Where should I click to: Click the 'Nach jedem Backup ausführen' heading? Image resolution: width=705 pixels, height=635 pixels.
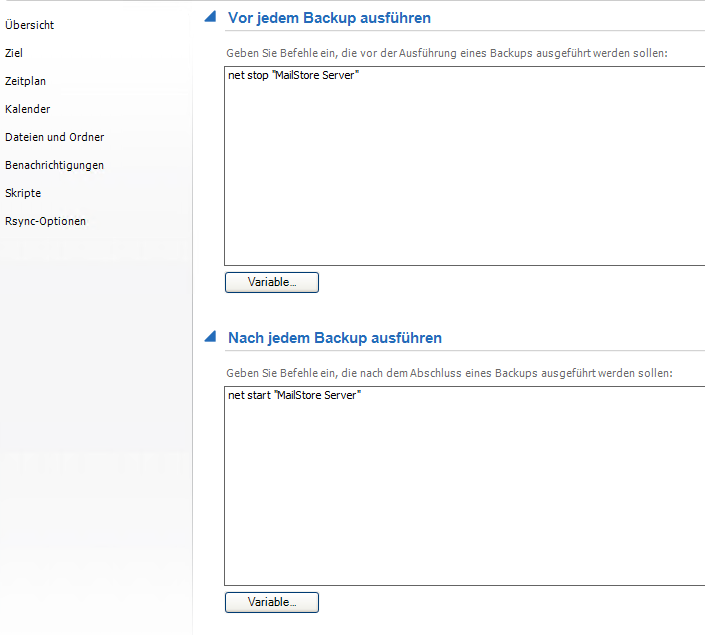click(x=334, y=338)
